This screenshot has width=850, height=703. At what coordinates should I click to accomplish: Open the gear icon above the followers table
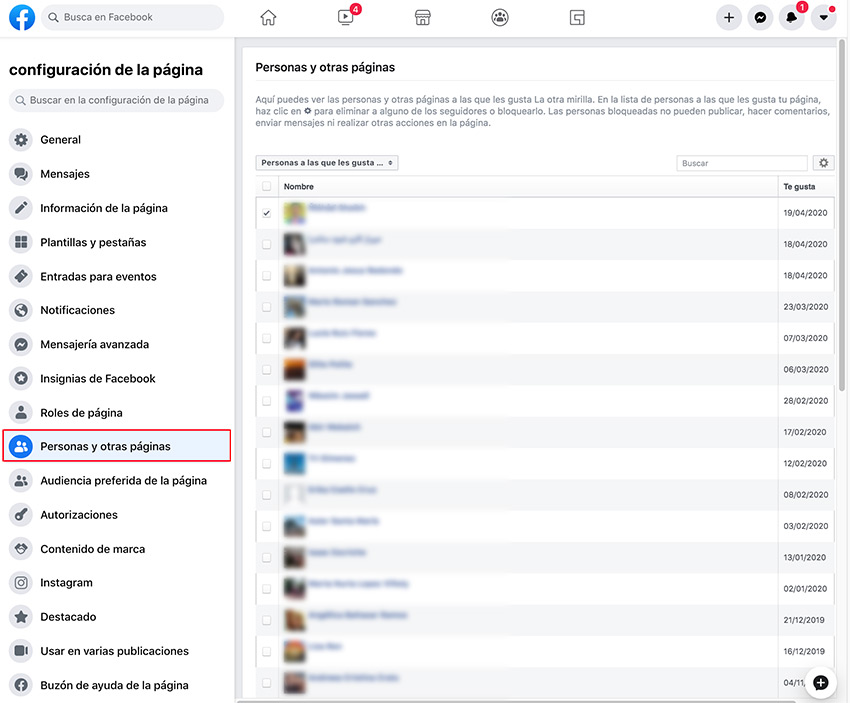coord(822,162)
